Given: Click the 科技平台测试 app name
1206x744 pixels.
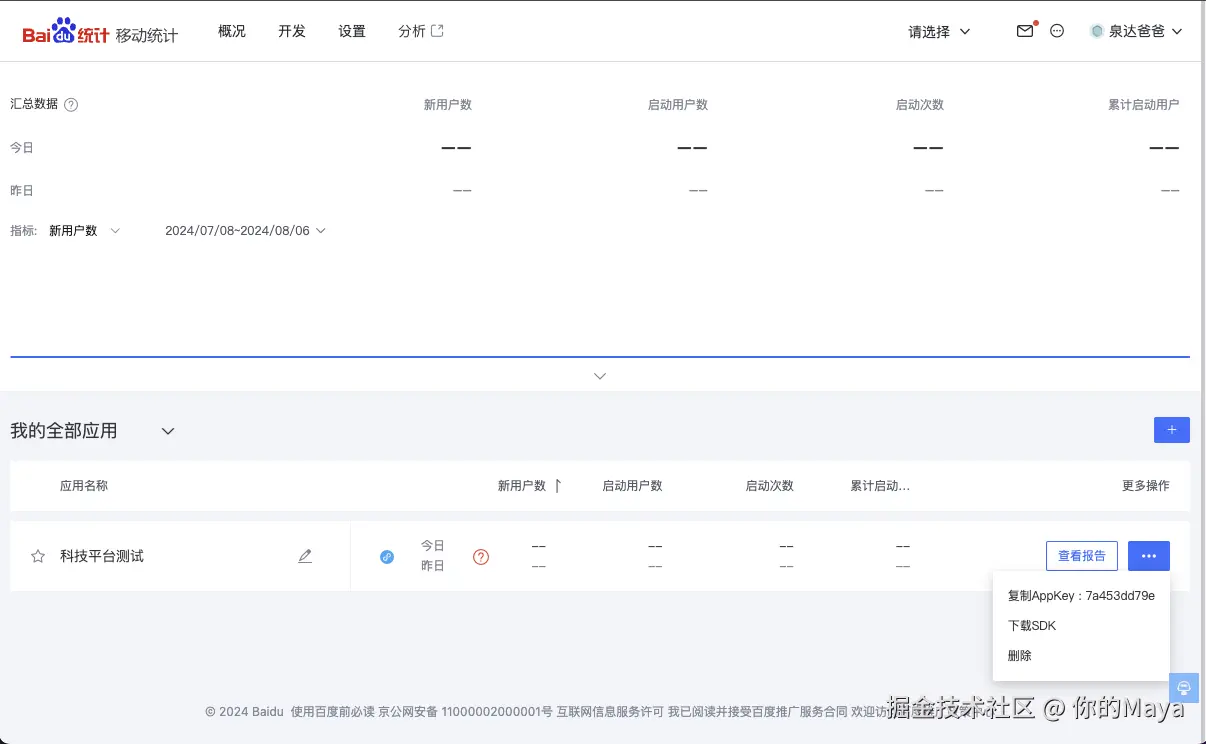Looking at the screenshot, I should click(102, 556).
